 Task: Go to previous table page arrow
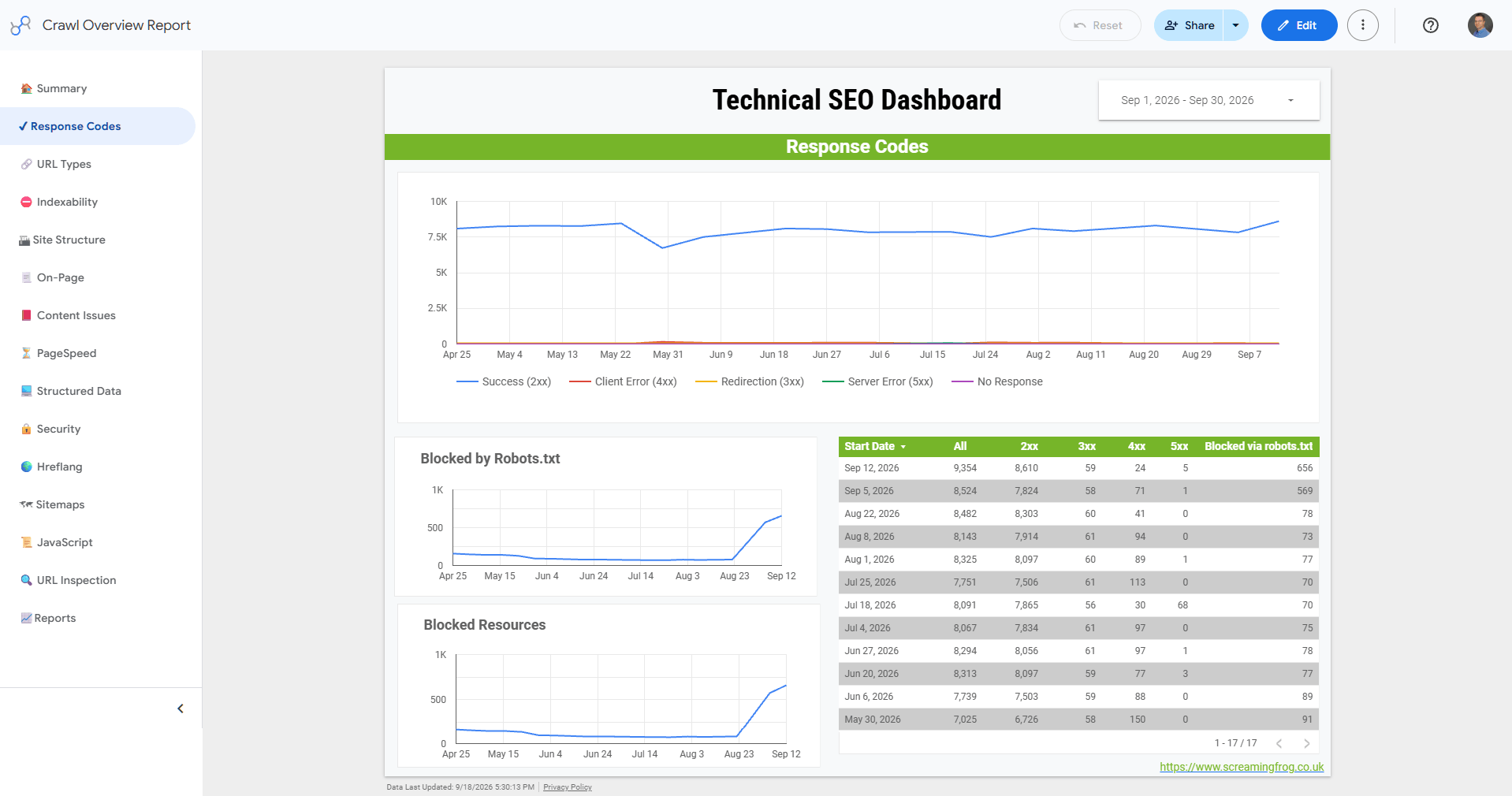[x=1279, y=743]
